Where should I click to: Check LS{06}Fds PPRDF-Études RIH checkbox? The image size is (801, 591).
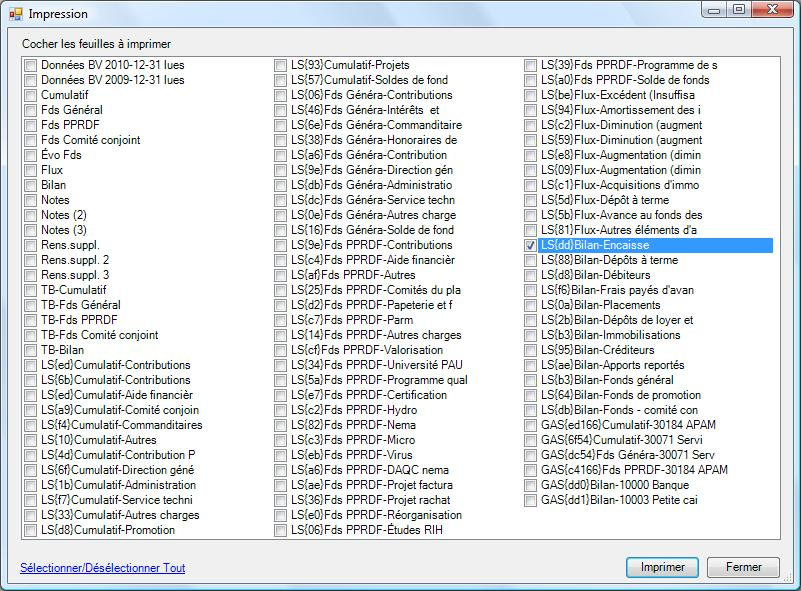(x=281, y=530)
